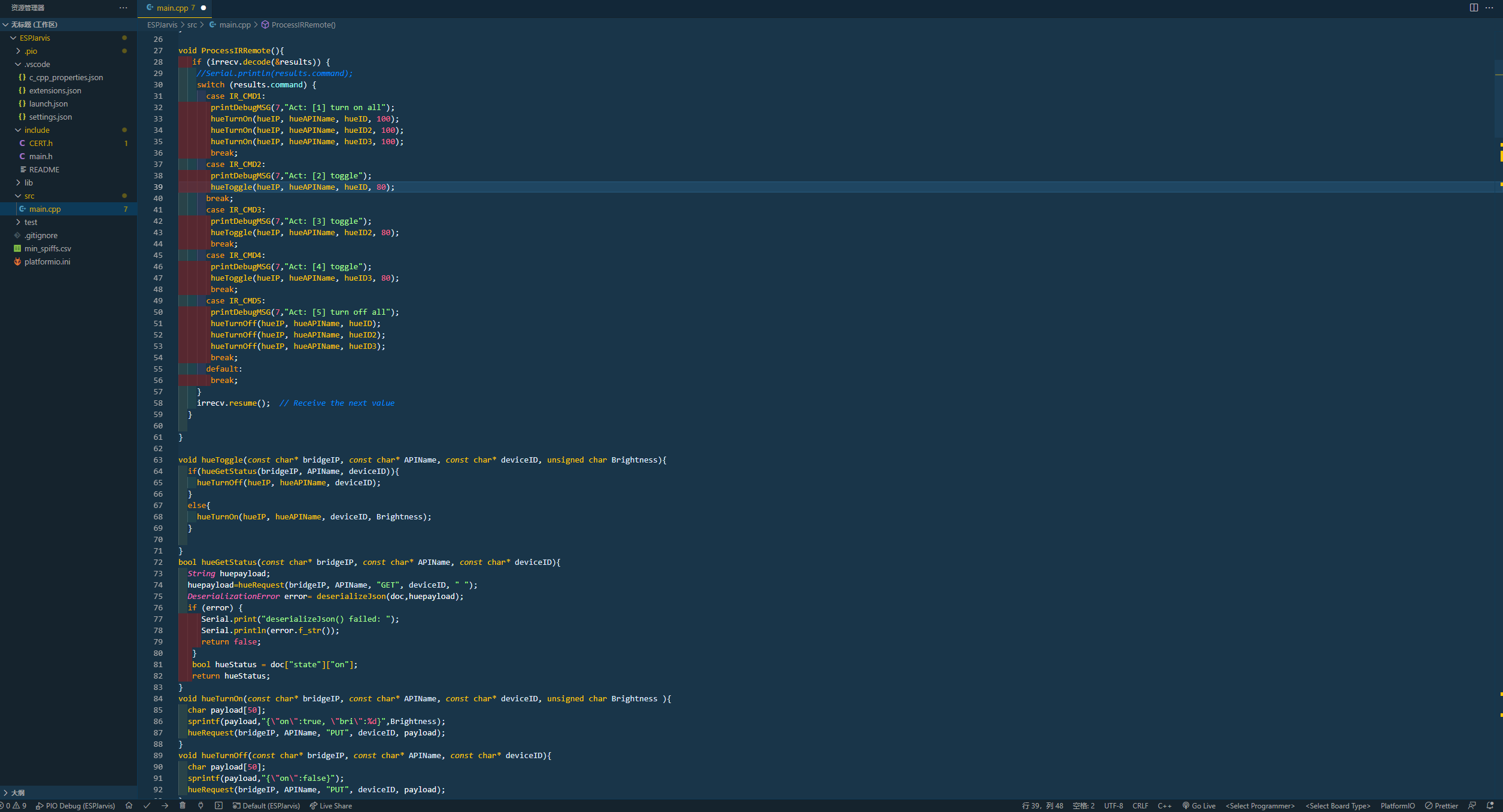
Task: Clean the project using the trash icon
Action: [183, 805]
